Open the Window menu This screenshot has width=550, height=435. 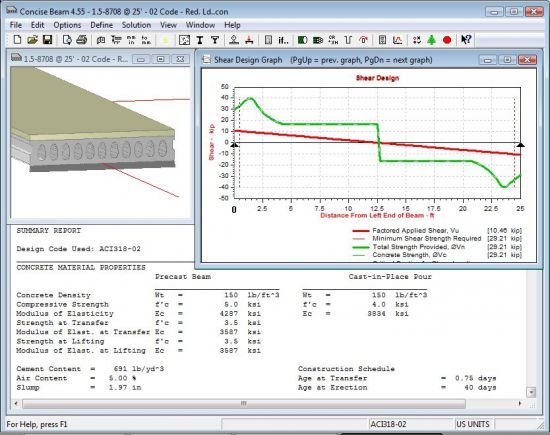click(200, 25)
